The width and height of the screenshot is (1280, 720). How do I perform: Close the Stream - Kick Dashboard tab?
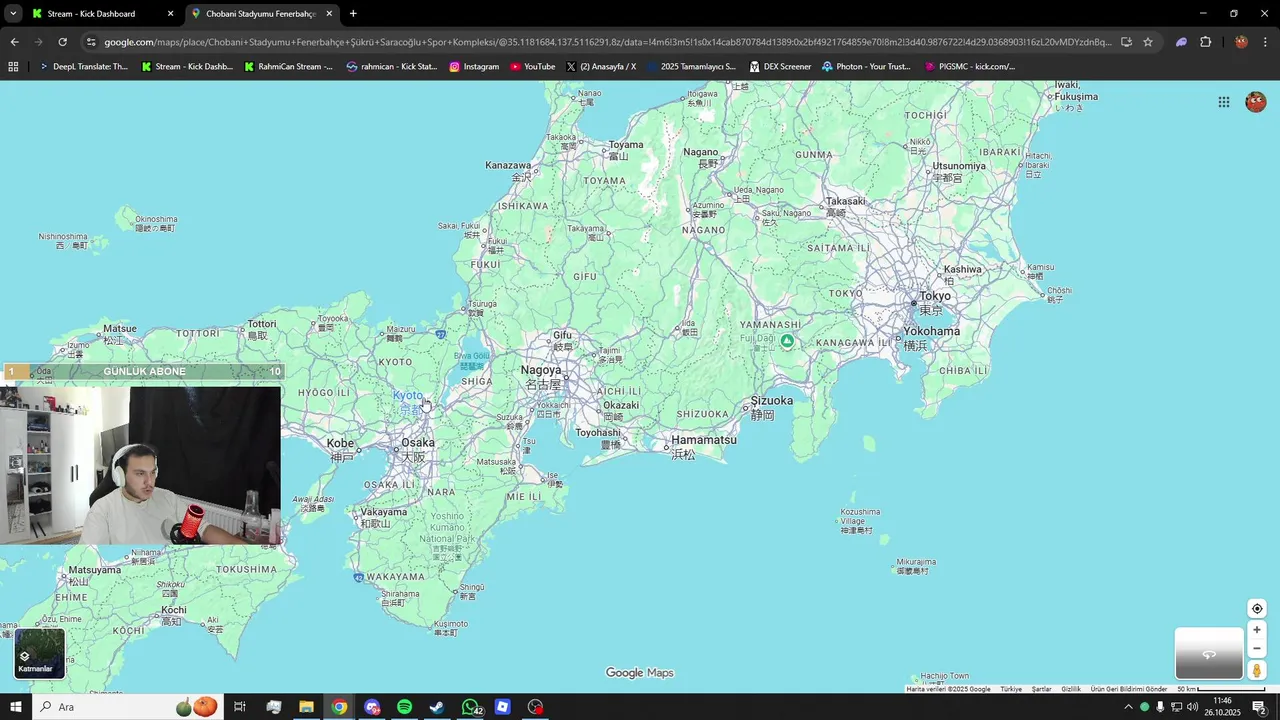(x=170, y=14)
